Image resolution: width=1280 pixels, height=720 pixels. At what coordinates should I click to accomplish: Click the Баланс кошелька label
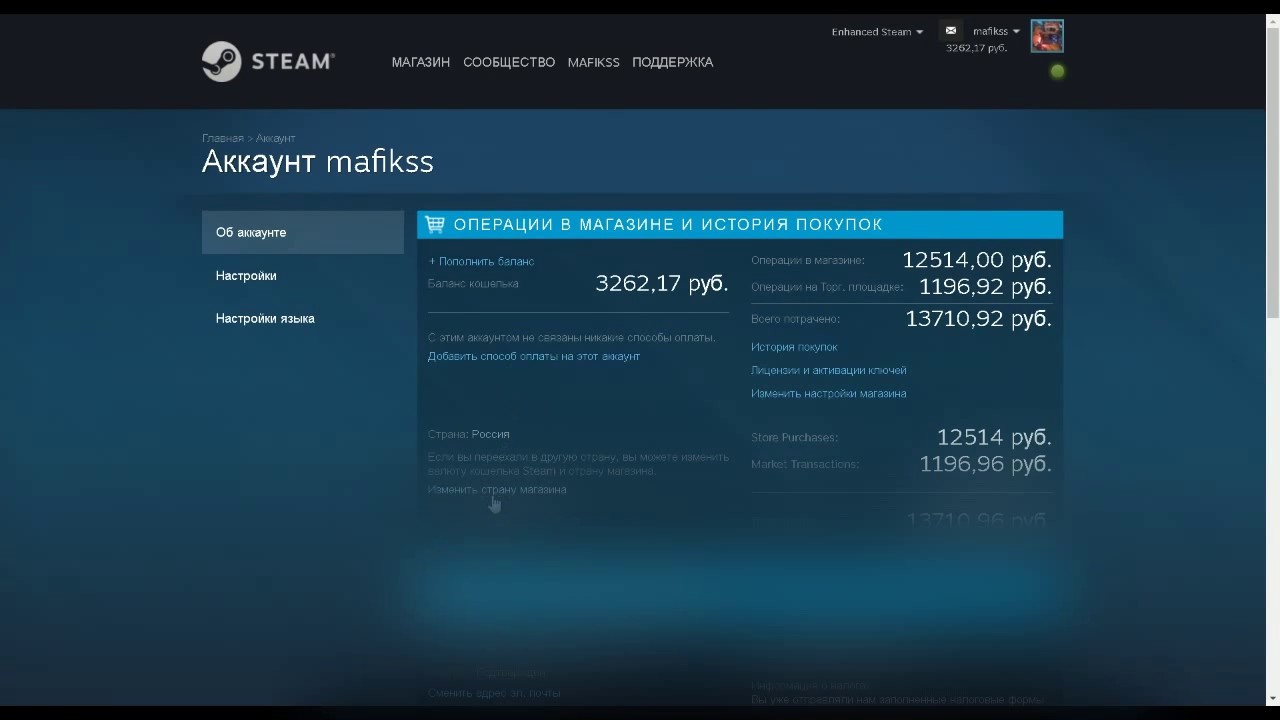tap(473, 284)
